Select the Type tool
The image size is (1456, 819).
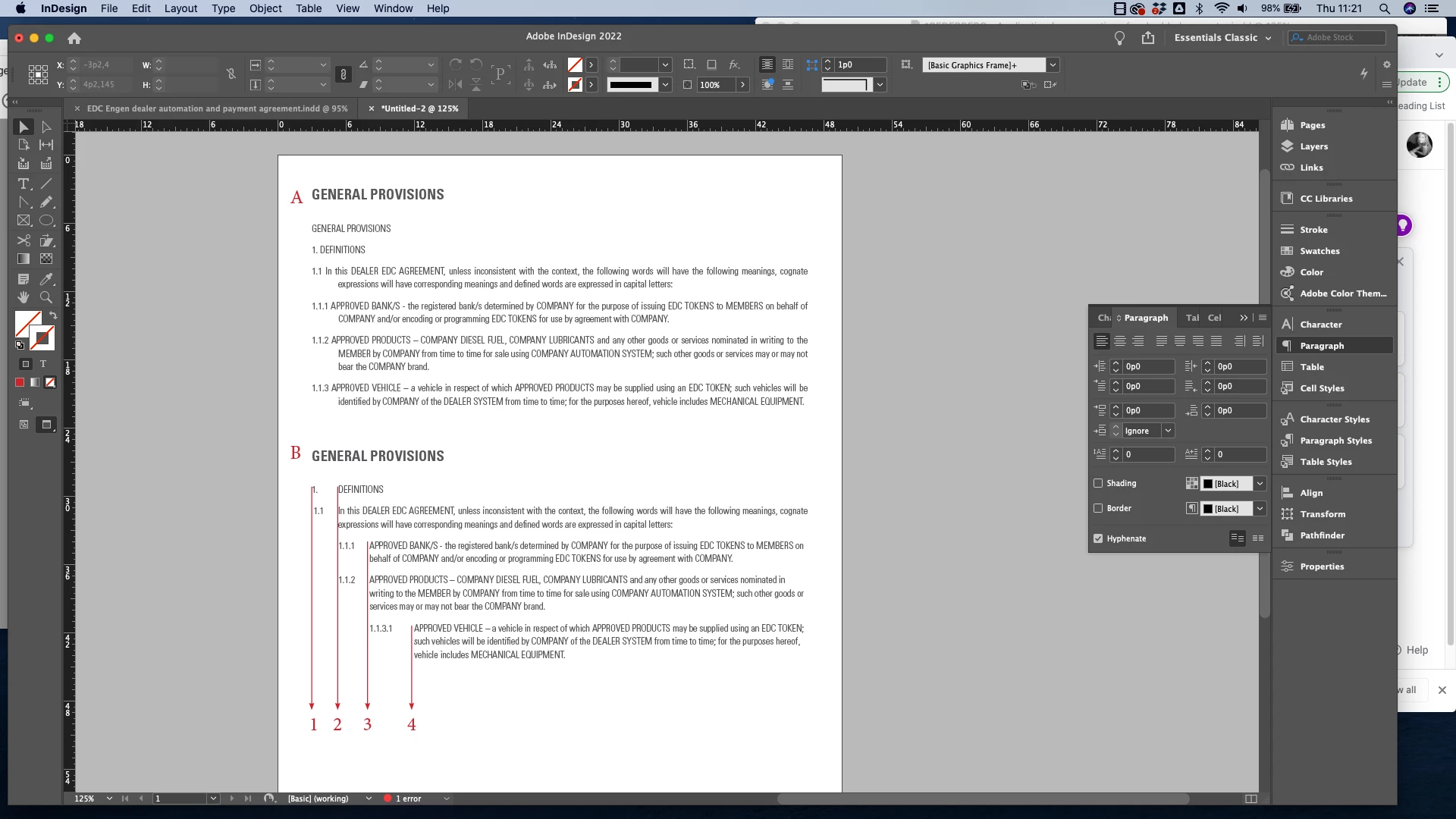24,184
